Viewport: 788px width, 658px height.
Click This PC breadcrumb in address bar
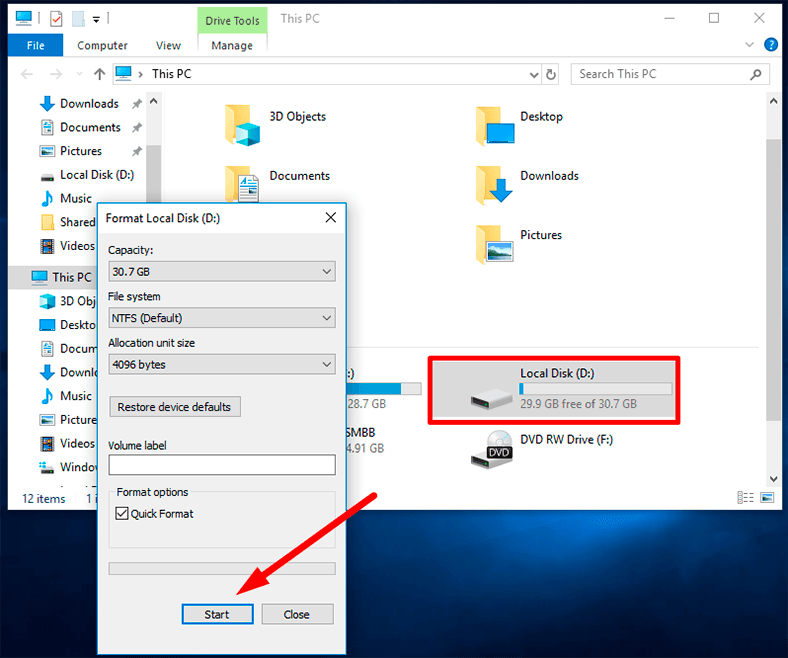(172, 74)
